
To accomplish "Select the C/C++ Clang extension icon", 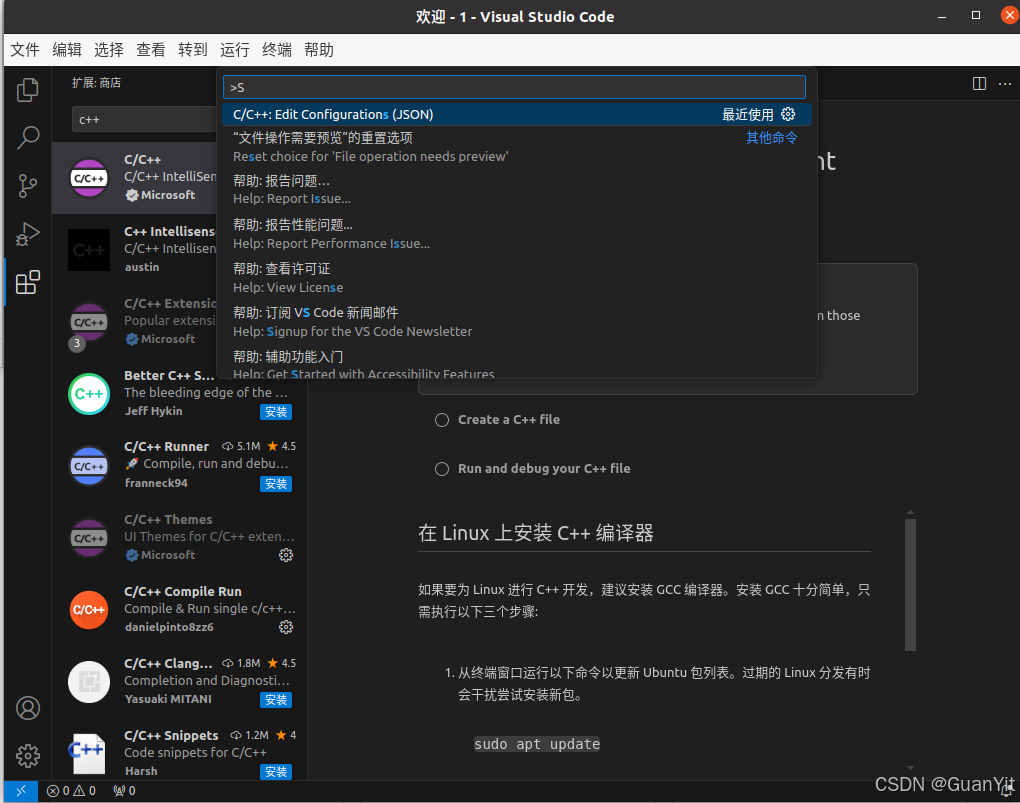I will coord(89,682).
